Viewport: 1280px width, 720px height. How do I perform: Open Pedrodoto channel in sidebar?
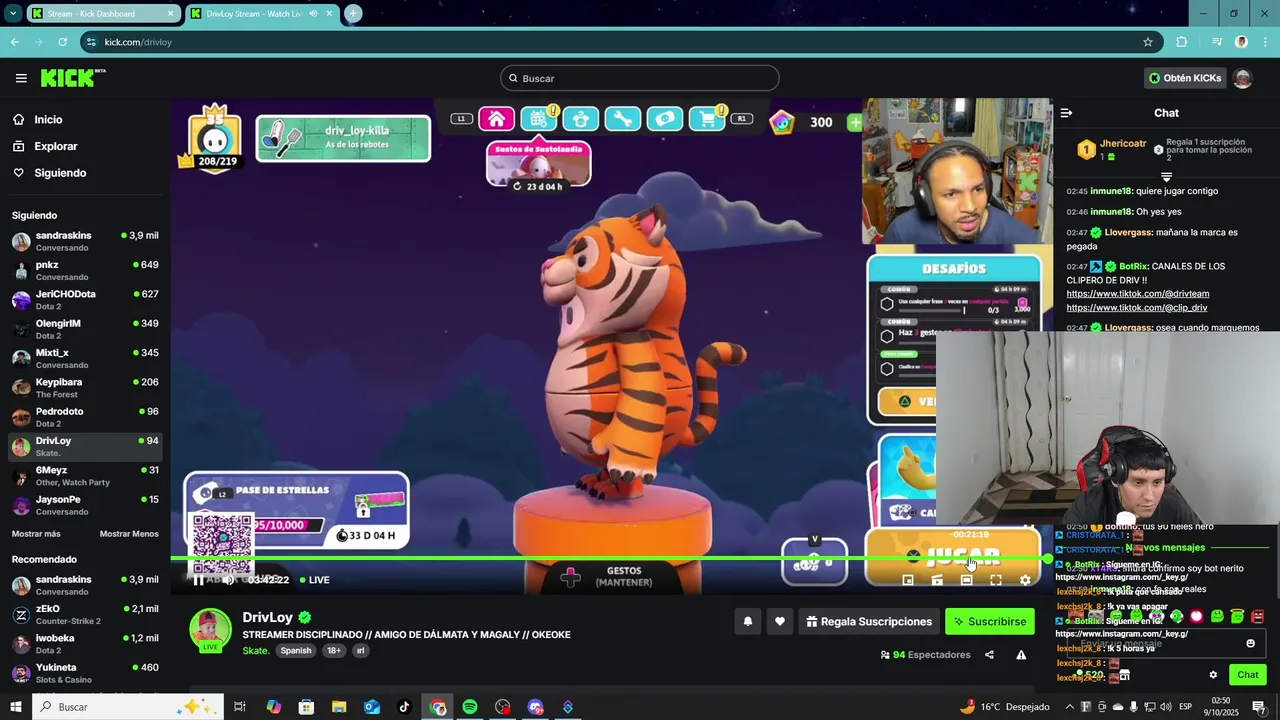[84, 417]
